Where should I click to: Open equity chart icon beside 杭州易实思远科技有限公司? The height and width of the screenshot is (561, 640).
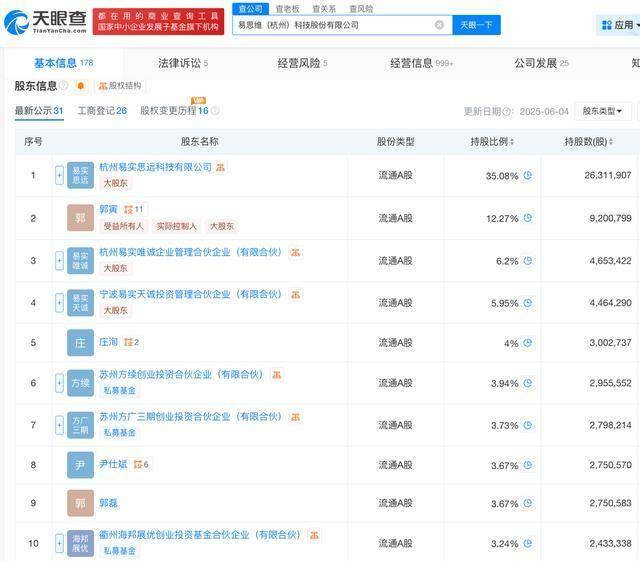[x=221, y=168]
